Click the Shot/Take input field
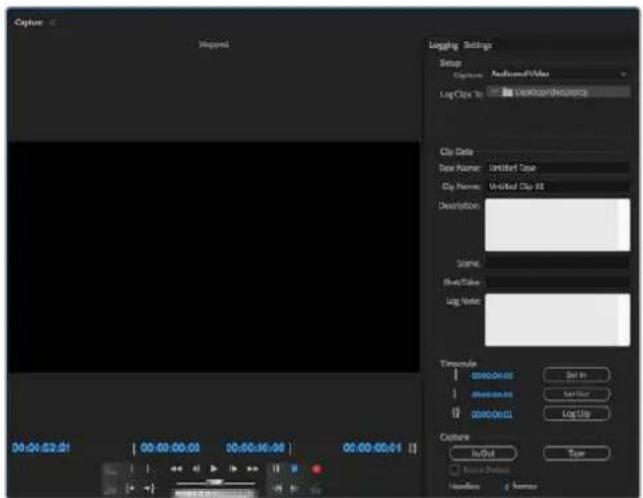The width and height of the screenshot is (643, 498). [x=558, y=282]
